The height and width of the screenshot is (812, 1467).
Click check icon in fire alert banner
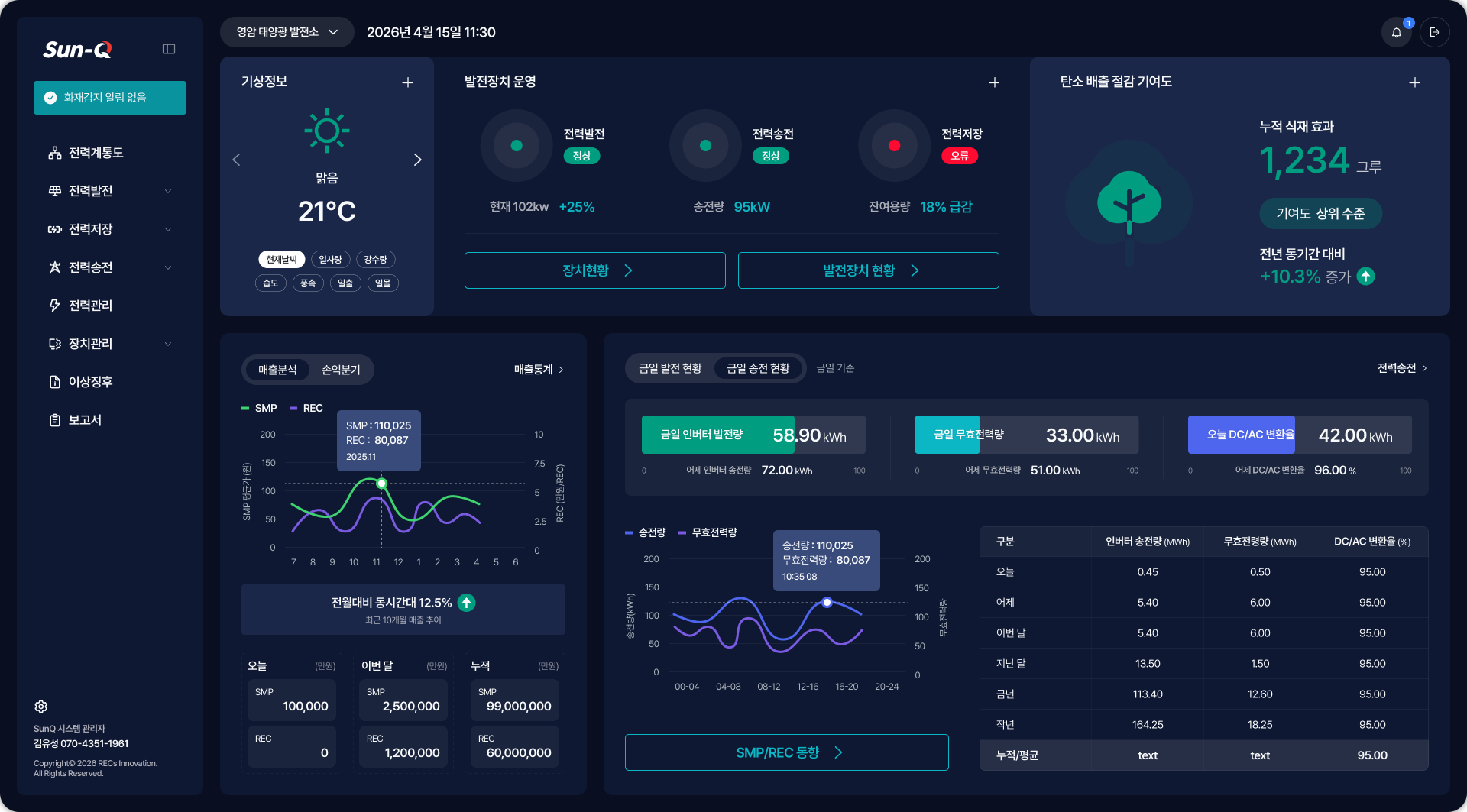tap(50, 98)
